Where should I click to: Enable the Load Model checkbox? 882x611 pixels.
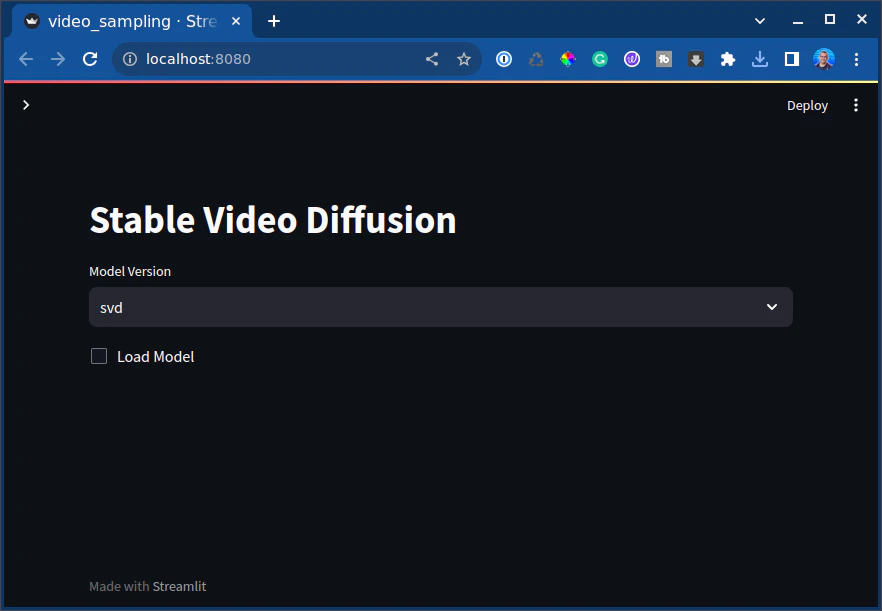pyautogui.click(x=99, y=356)
